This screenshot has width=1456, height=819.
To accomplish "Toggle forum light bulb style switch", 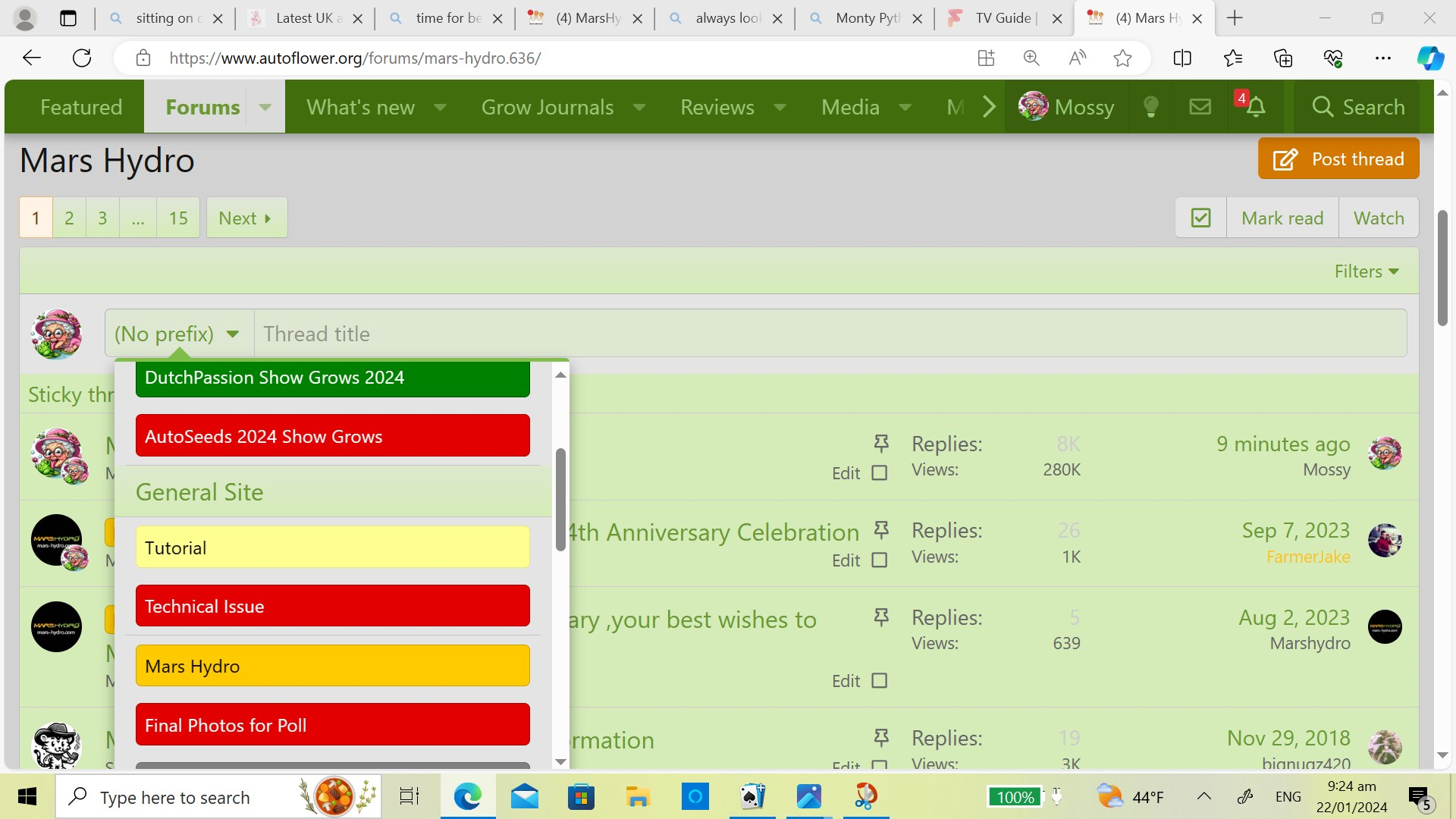I will [x=1151, y=107].
